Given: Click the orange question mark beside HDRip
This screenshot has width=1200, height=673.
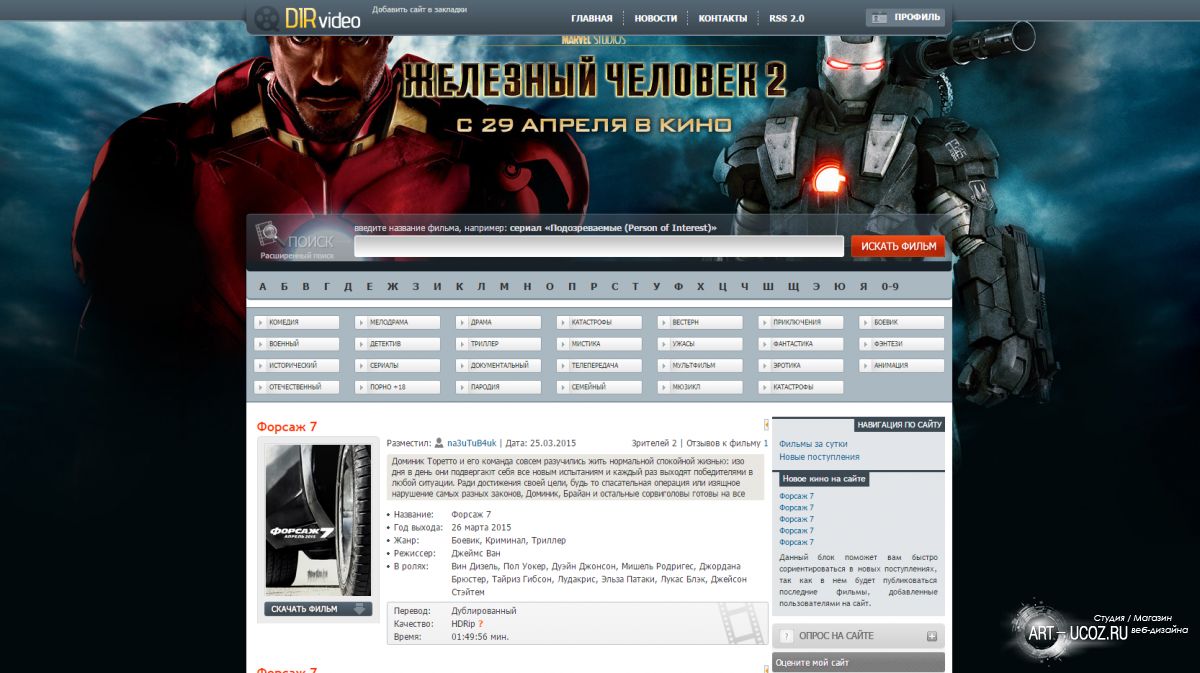Looking at the screenshot, I should pos(480,624).
